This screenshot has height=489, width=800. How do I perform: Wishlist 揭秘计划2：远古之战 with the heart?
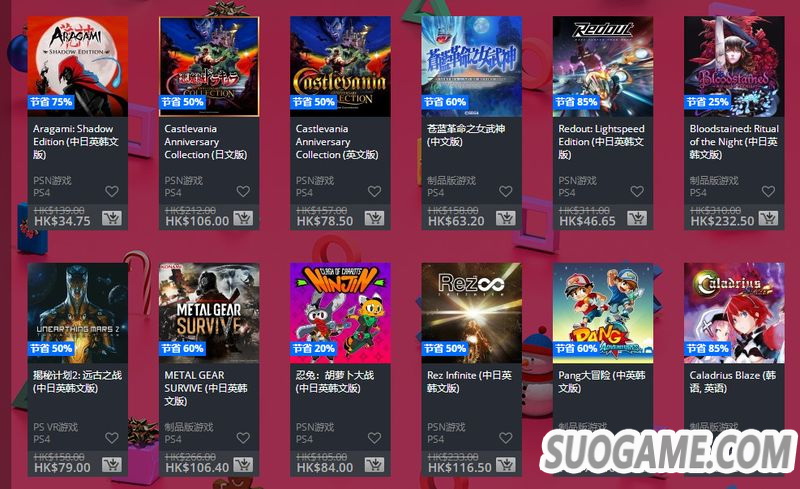coord(112,438)
